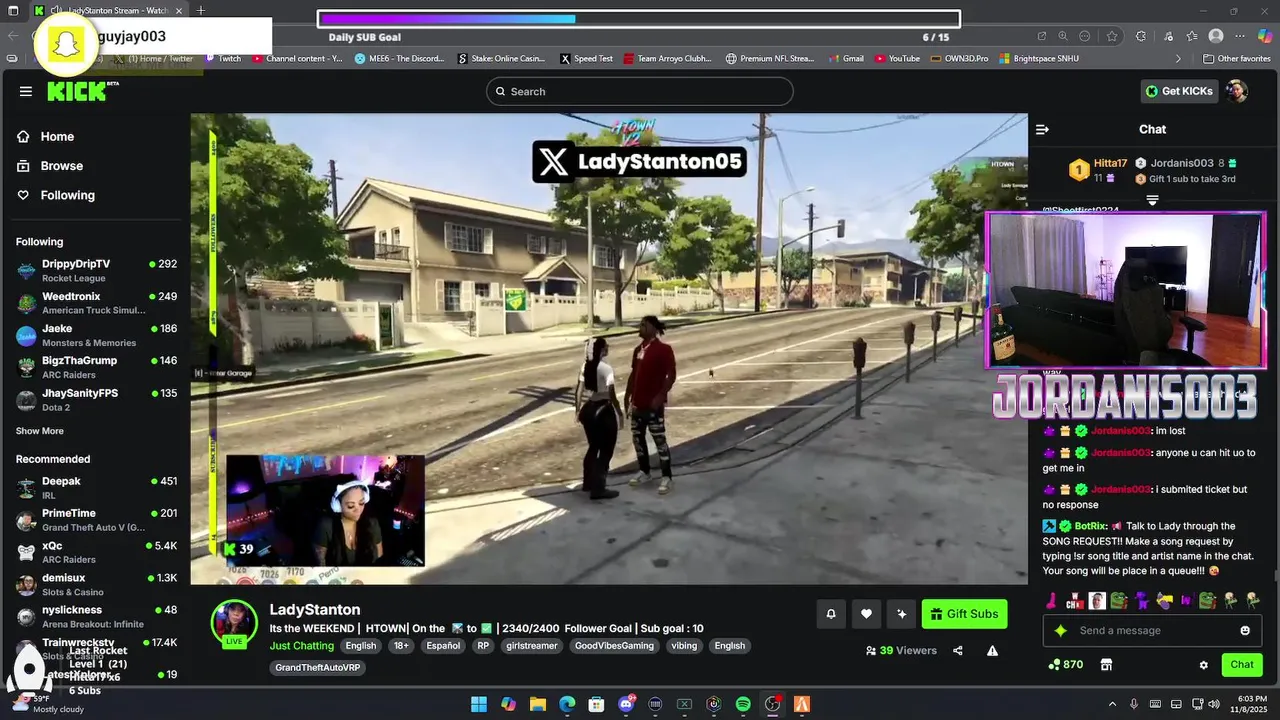Open demisux recommended channel
Viewport: 1280px width, 720px height.
[x=96, y=584]
